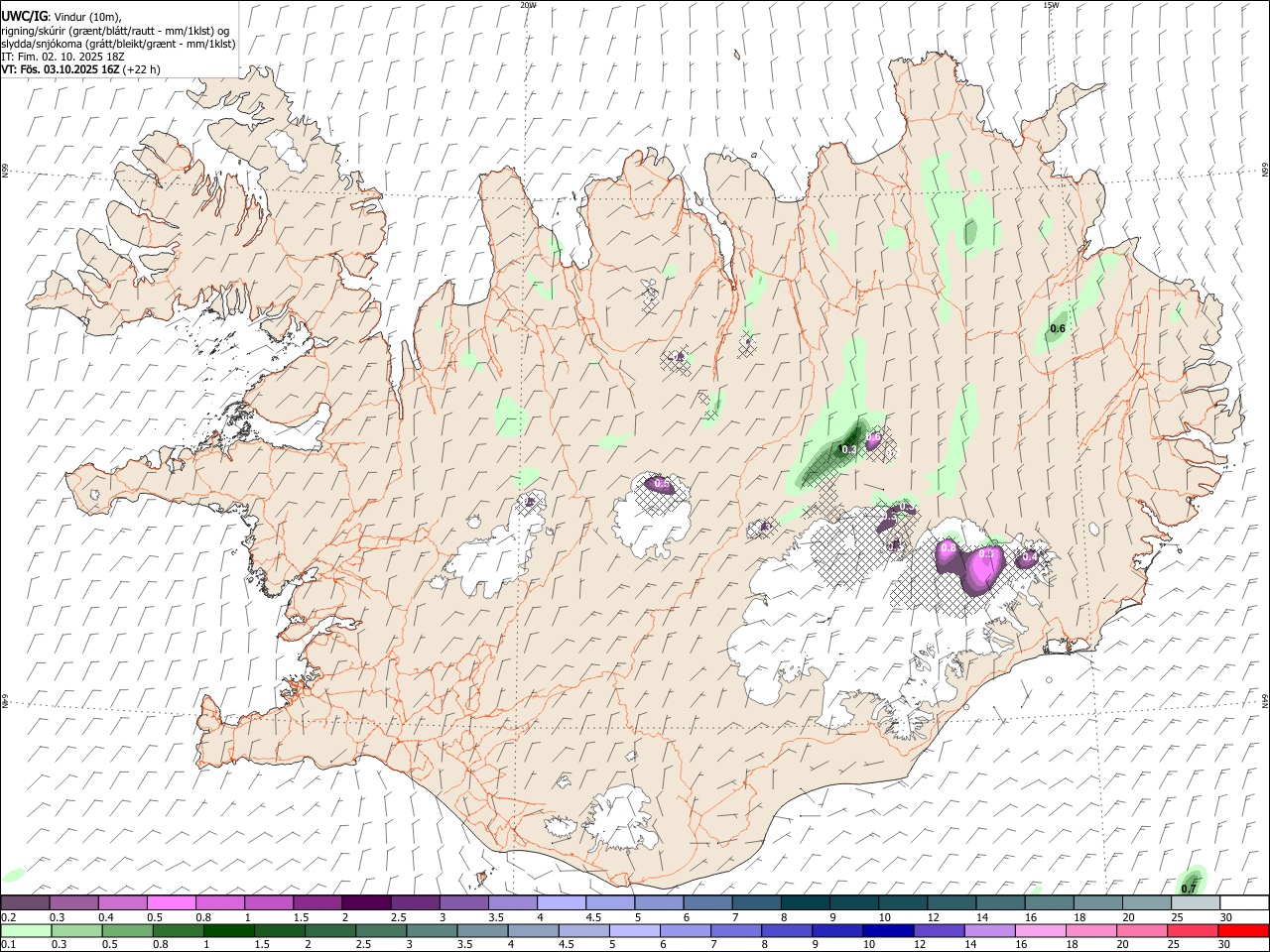
Task: Select the snow legend swatch starting at 12
Action: [951, 902]
